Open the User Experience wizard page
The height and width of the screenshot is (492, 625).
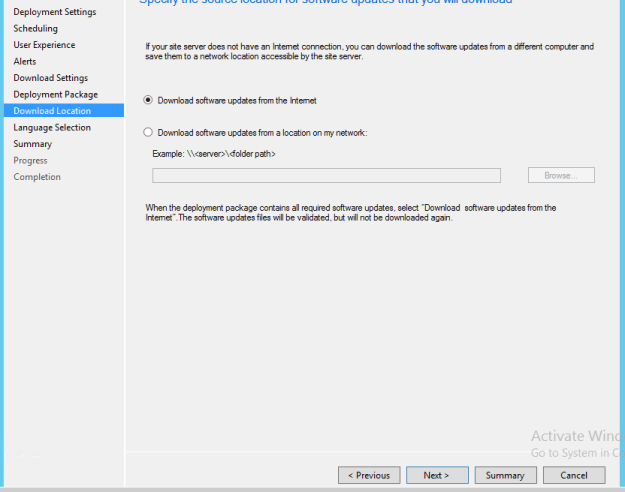(44, 45)
